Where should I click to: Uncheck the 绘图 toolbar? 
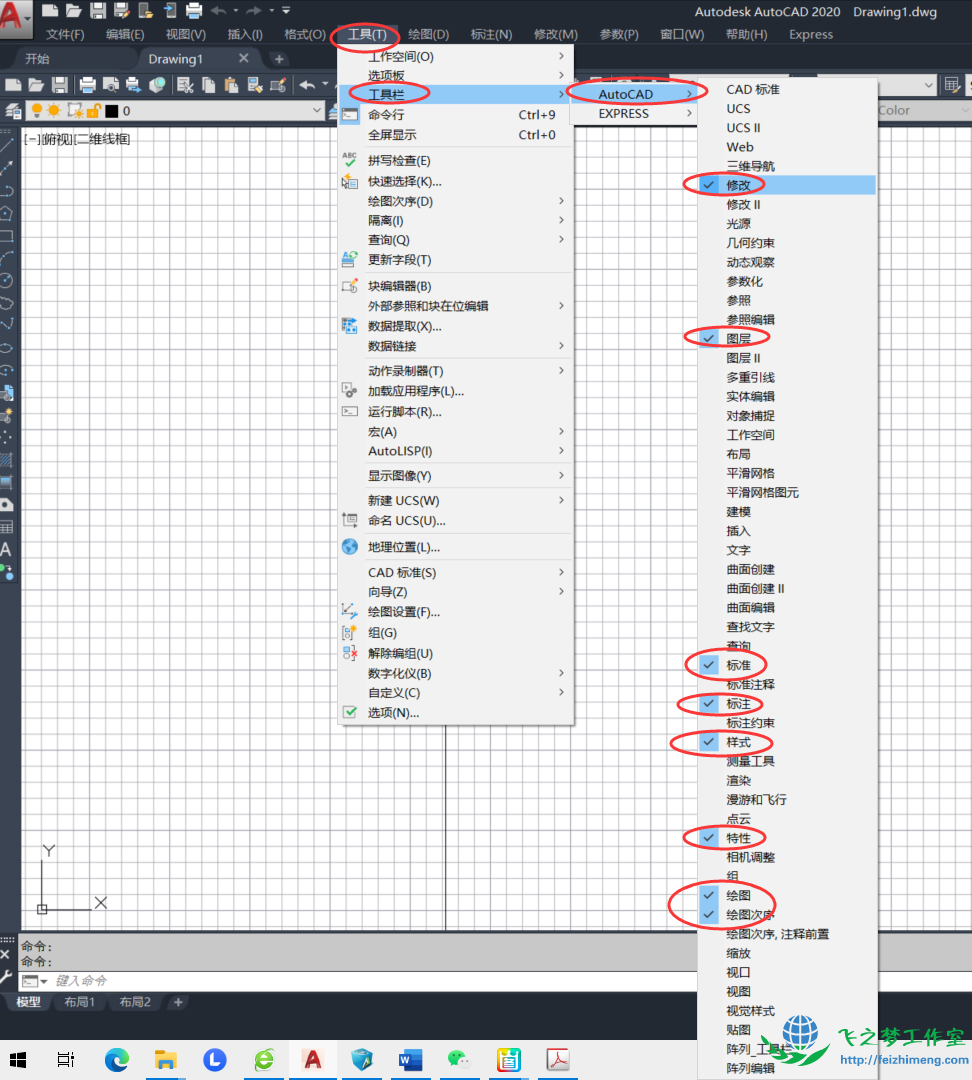pos(787,895)
